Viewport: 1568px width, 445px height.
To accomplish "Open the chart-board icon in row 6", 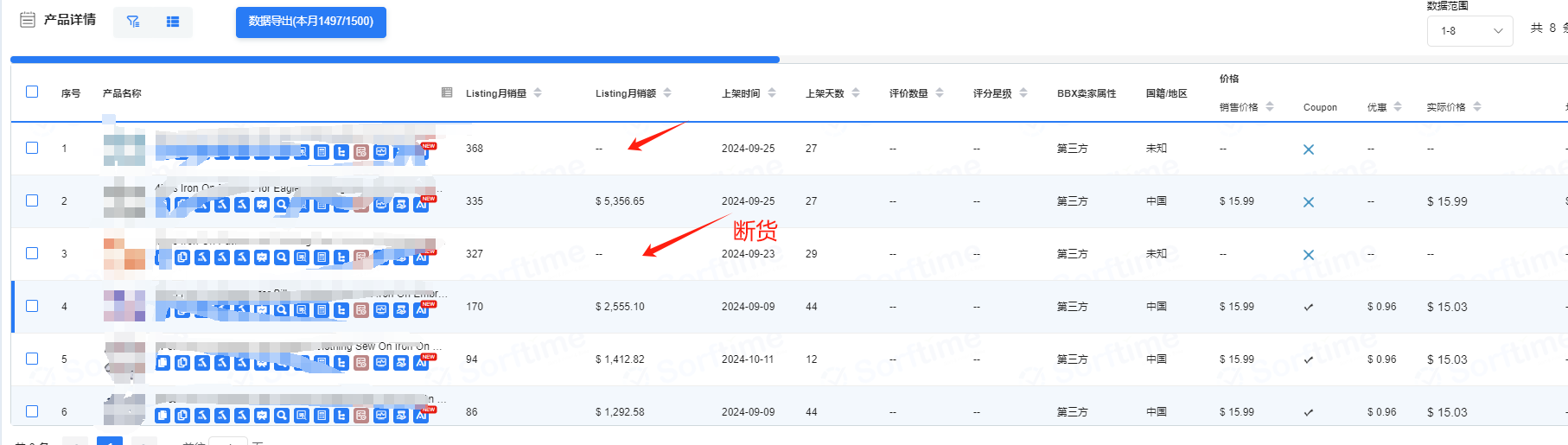I will point(262,416).
